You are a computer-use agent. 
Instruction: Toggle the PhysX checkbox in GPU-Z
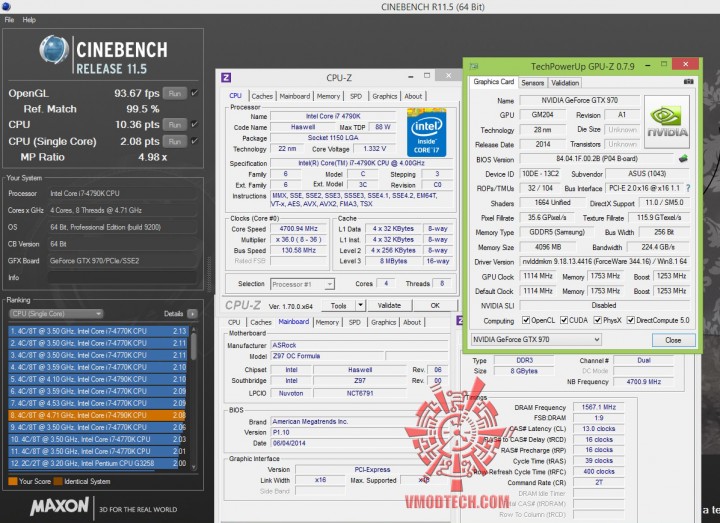[x=597, y=321]
